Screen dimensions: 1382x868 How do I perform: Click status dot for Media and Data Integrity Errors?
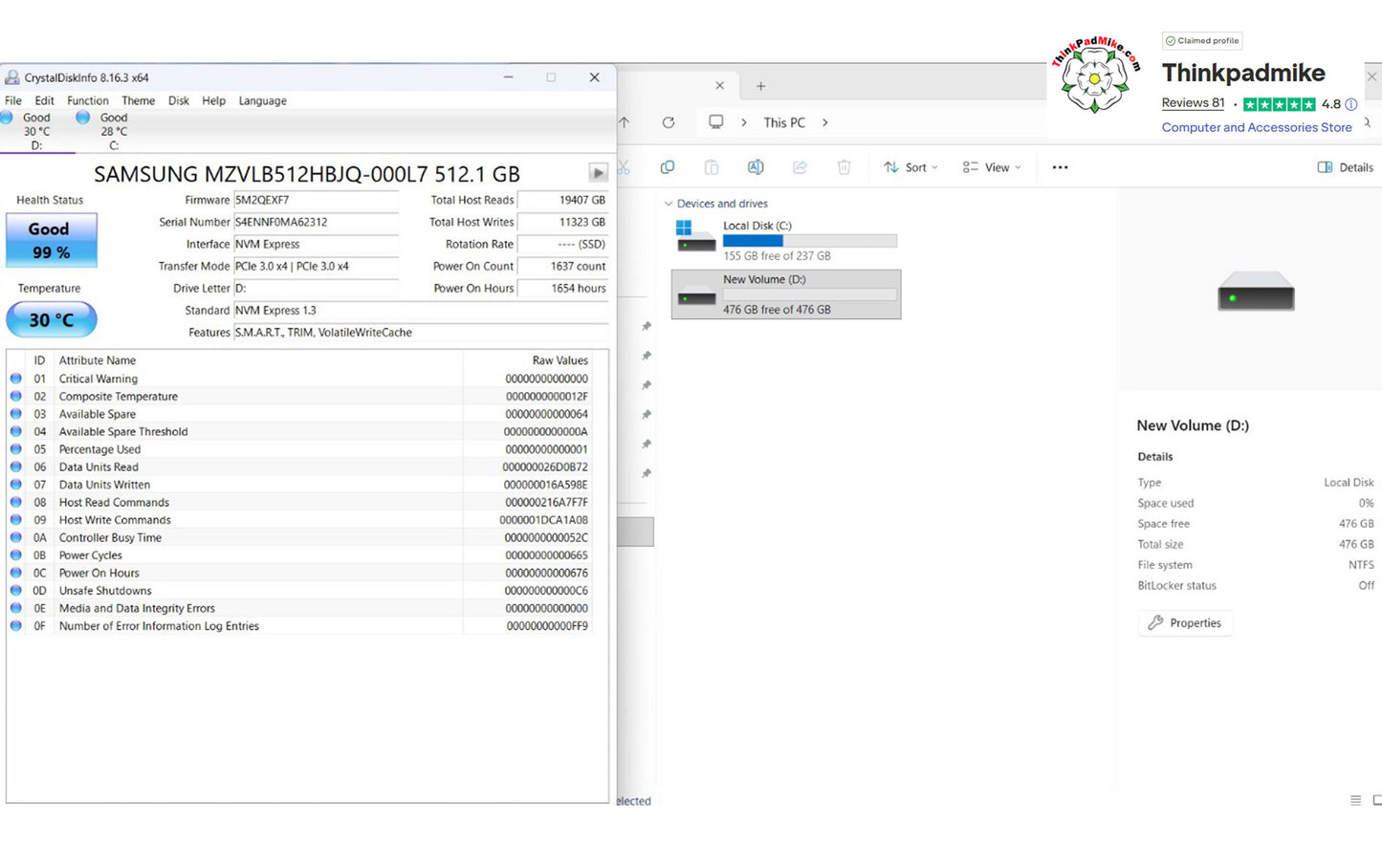16,608
